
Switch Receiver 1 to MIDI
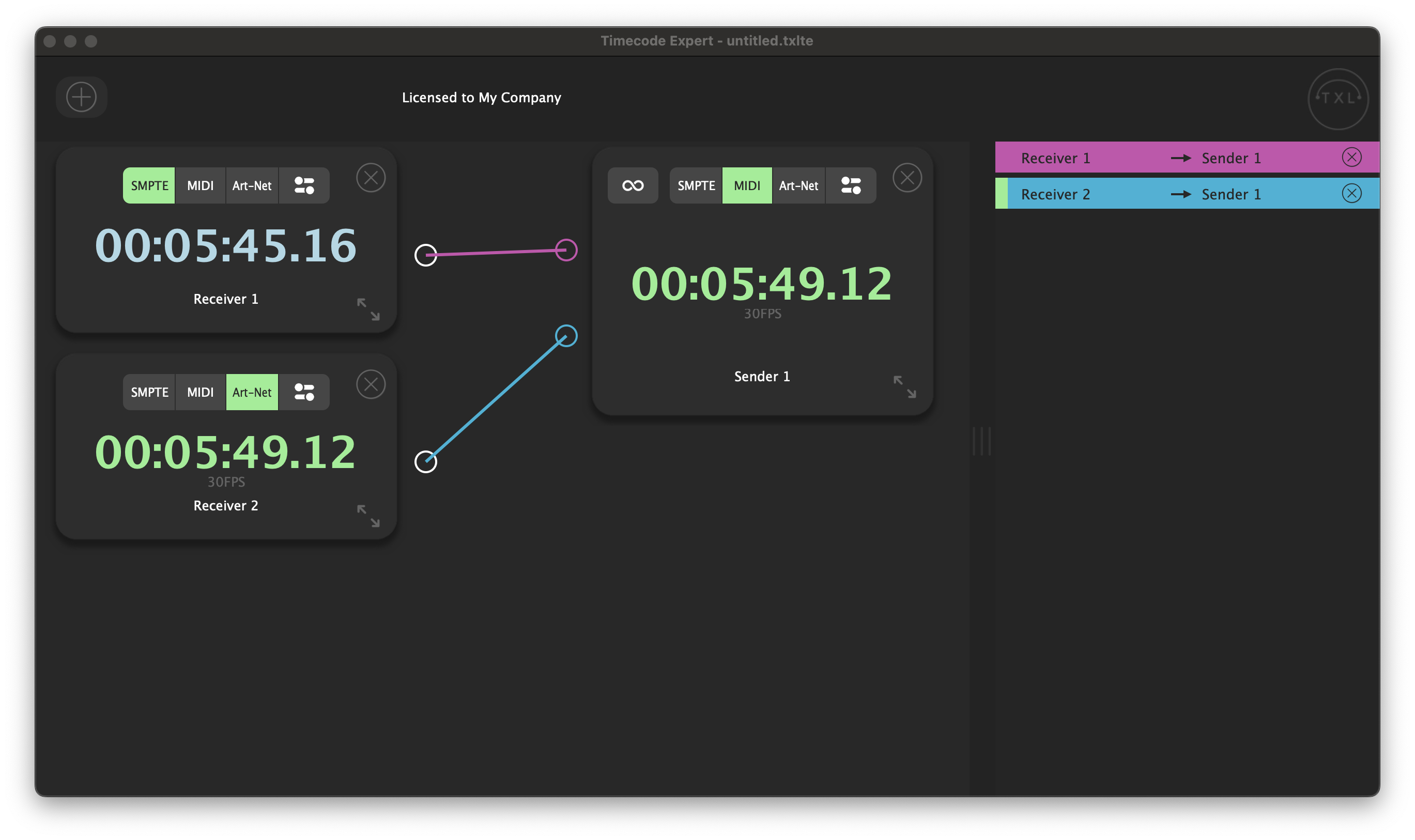[x=201, y=185]
